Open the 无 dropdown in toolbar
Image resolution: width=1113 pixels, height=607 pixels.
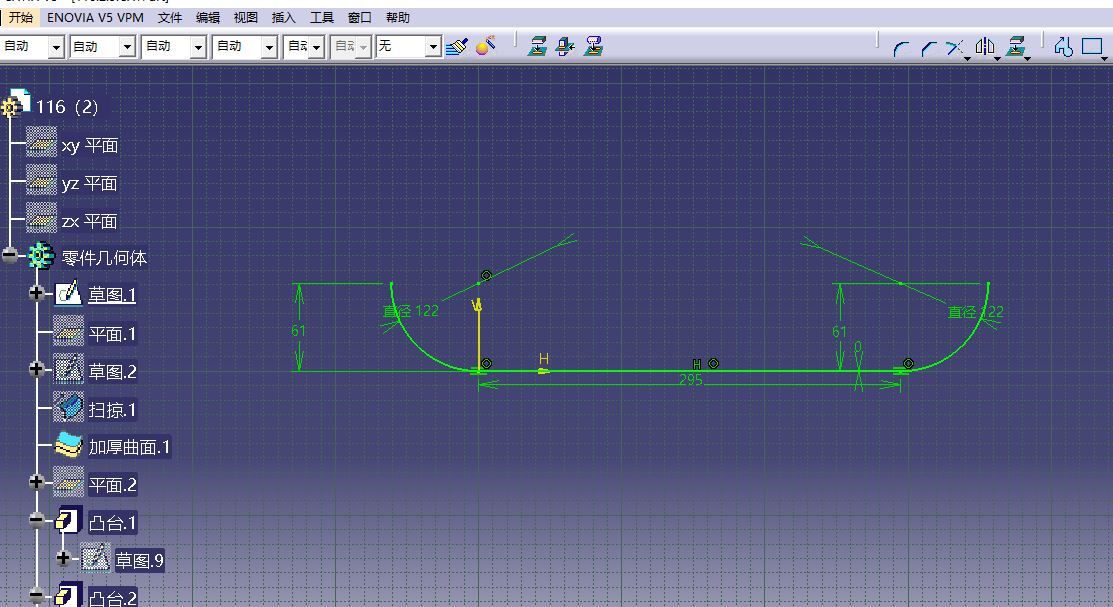(x=433, y=47)
